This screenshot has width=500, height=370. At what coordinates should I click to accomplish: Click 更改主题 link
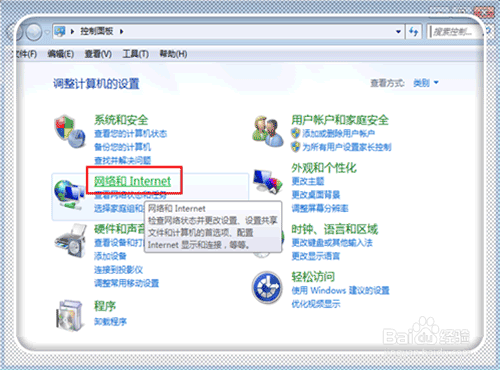tap(308, 181)
